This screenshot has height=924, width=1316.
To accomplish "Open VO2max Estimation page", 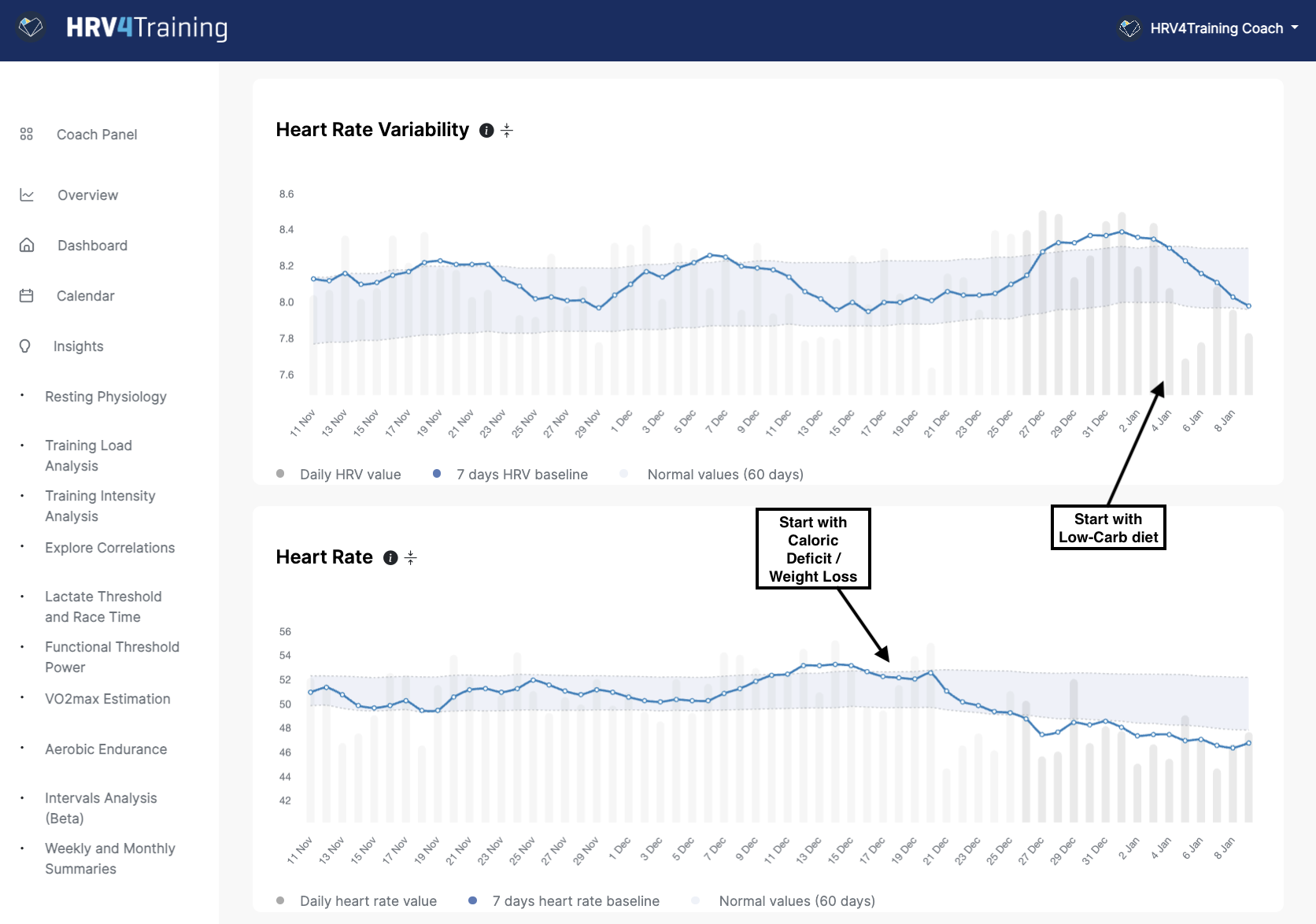I will tap(107, 699).
